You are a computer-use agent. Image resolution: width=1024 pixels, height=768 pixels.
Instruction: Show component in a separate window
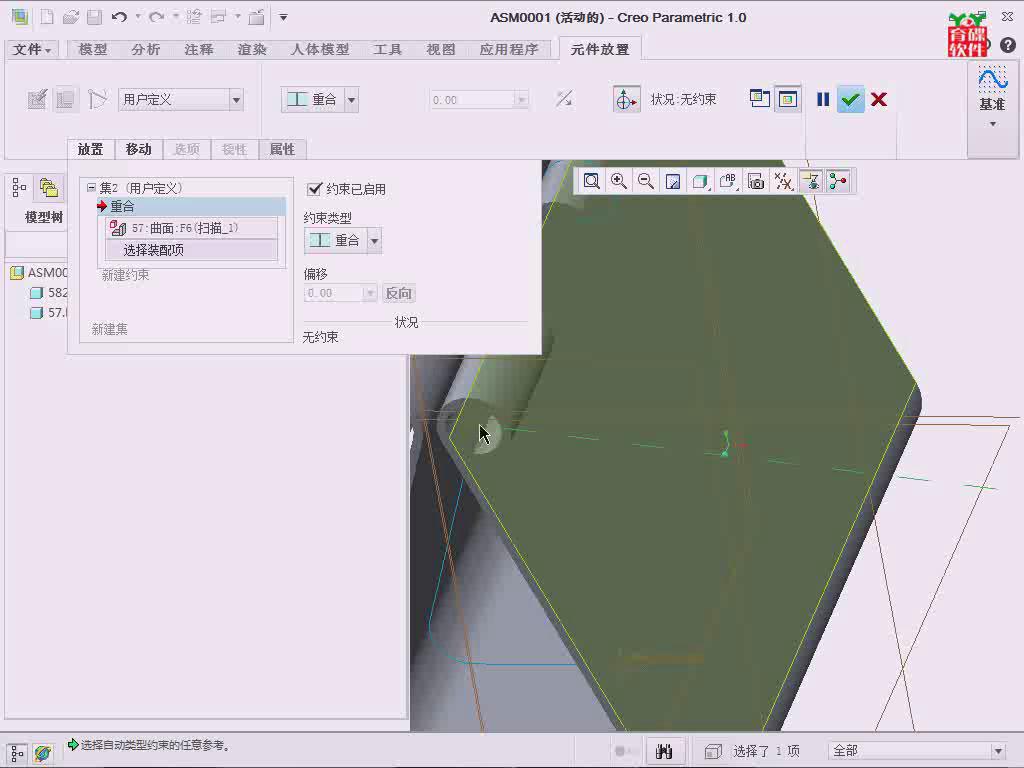(760, 99)
